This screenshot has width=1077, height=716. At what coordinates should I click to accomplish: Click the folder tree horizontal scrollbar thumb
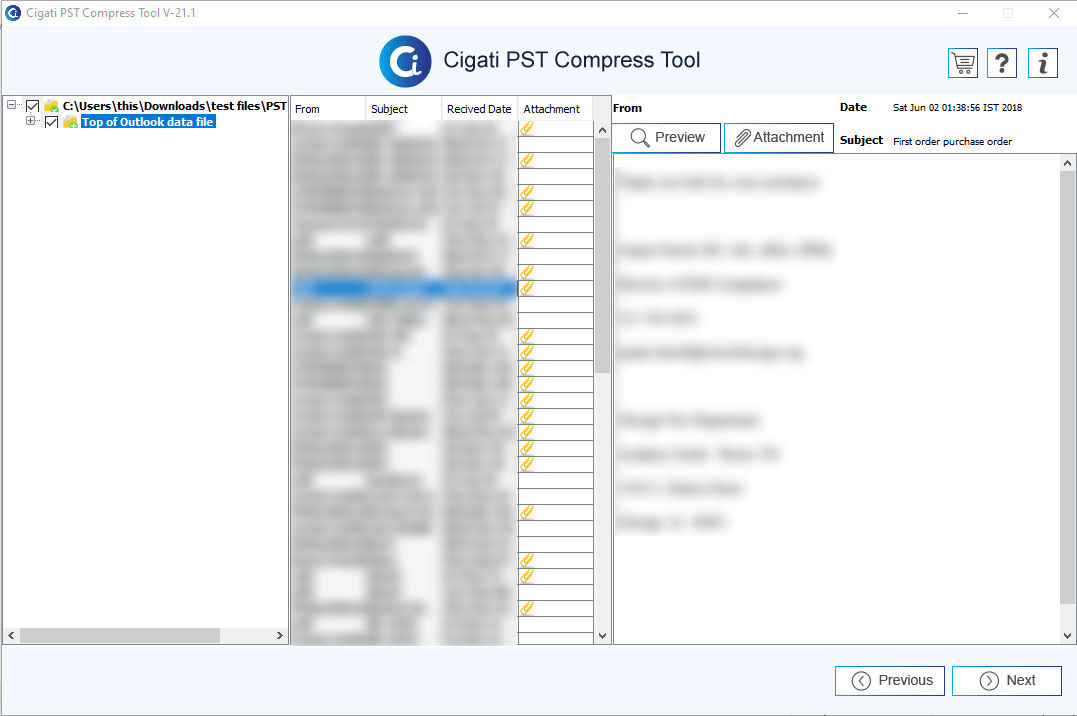(x=120, y=636)
